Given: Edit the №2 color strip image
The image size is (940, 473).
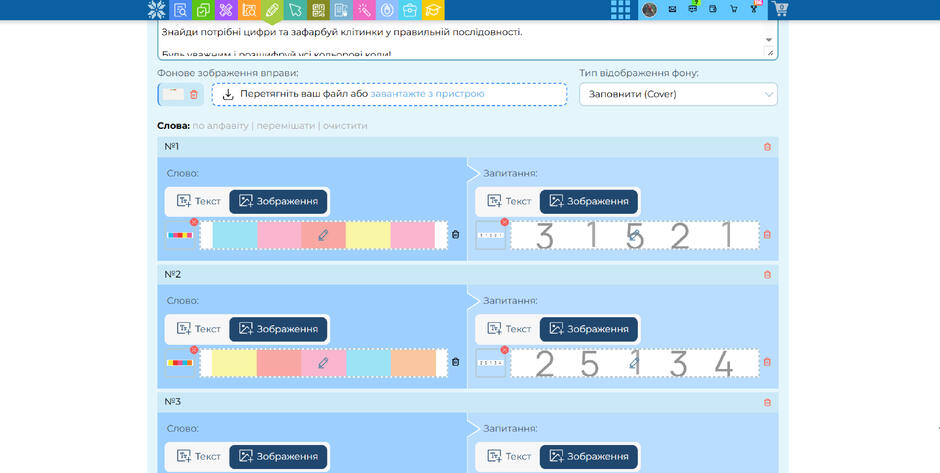Looking at the screenshot, I should click(x=324, y=363).
